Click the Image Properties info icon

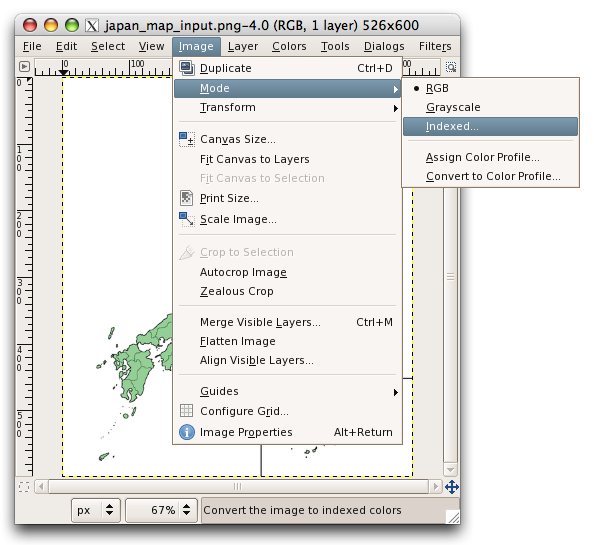point(187,432)
